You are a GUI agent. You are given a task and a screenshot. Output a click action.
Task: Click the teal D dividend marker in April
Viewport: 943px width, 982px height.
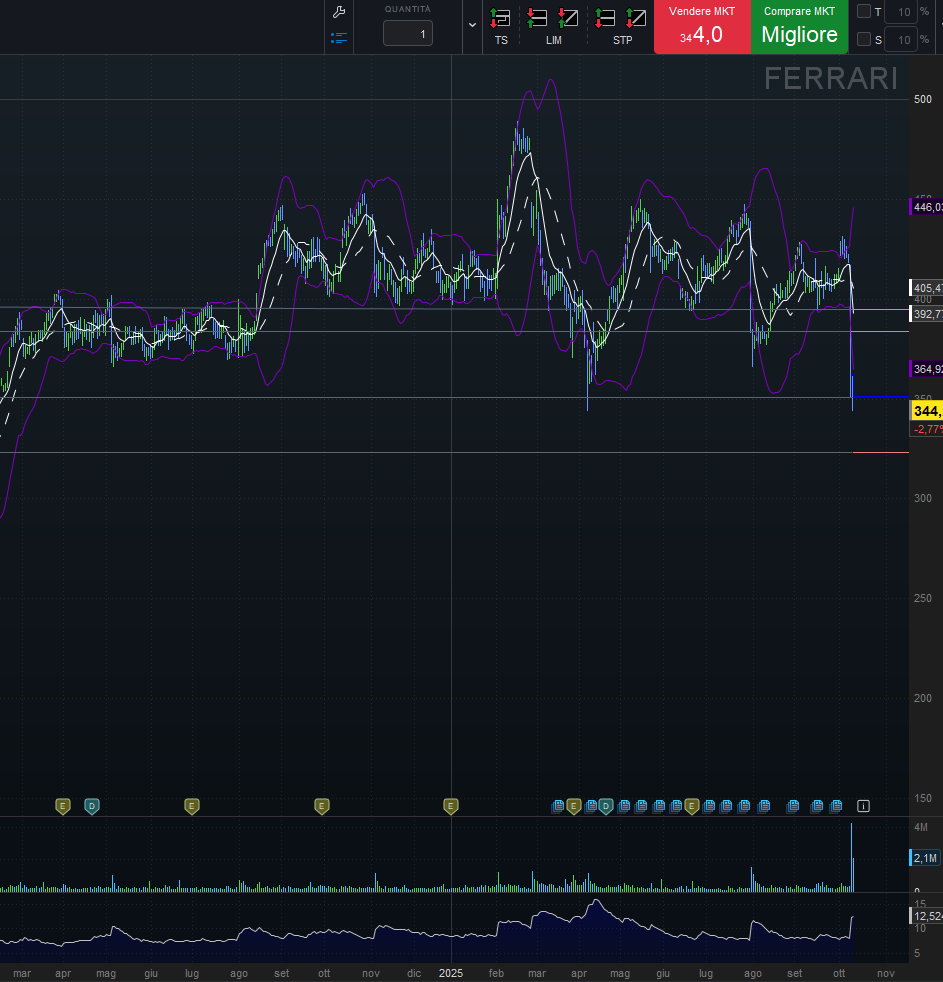[x=91, y=805]
